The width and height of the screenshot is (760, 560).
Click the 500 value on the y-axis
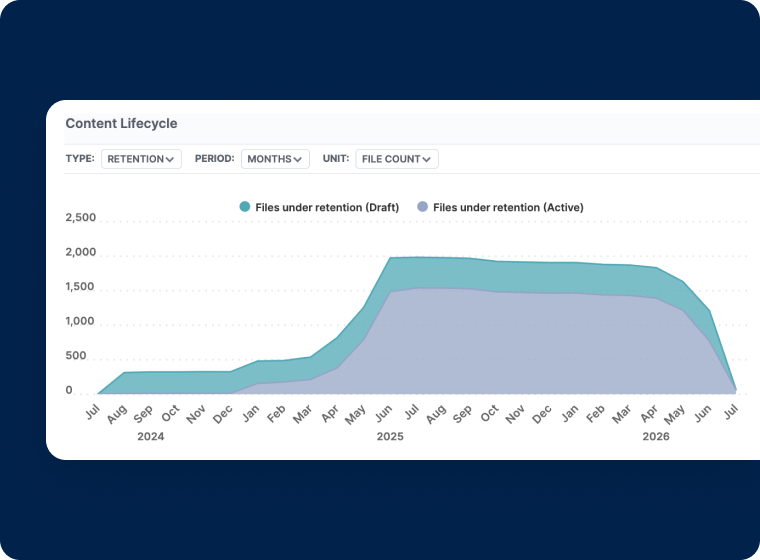76,356
